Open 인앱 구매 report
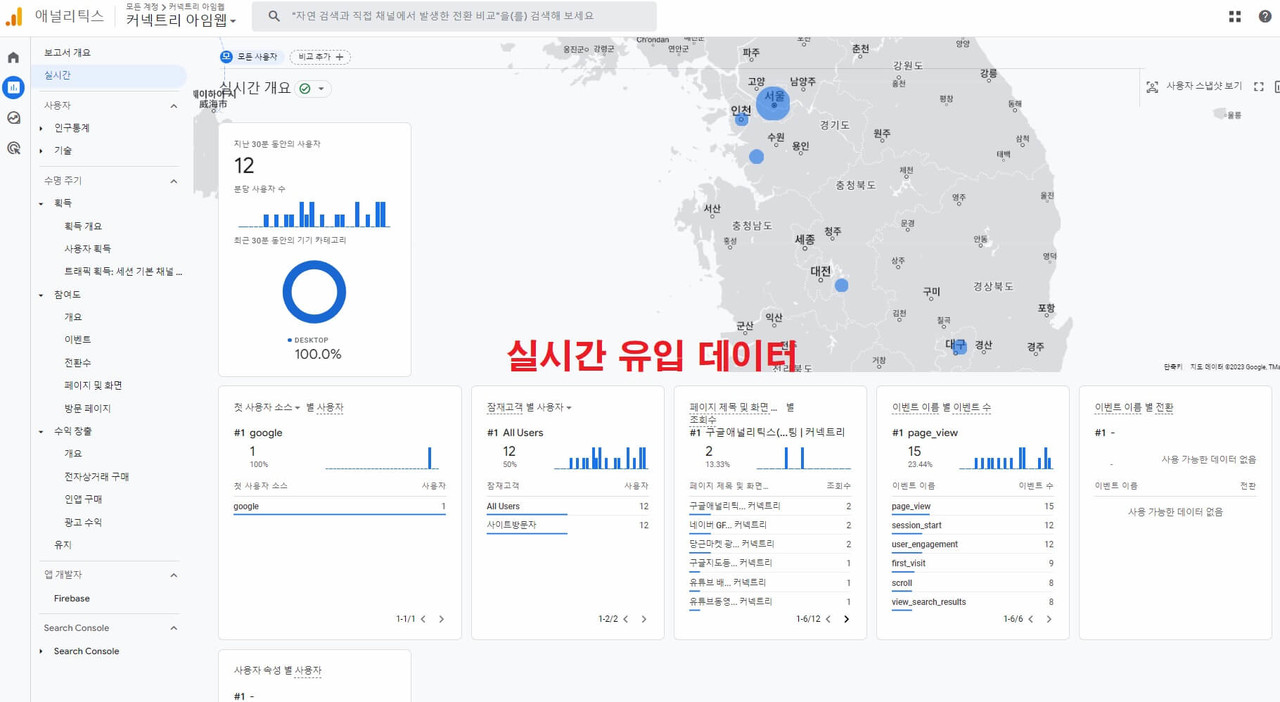Screen dimensions: 1280x702 click(83, 499)
